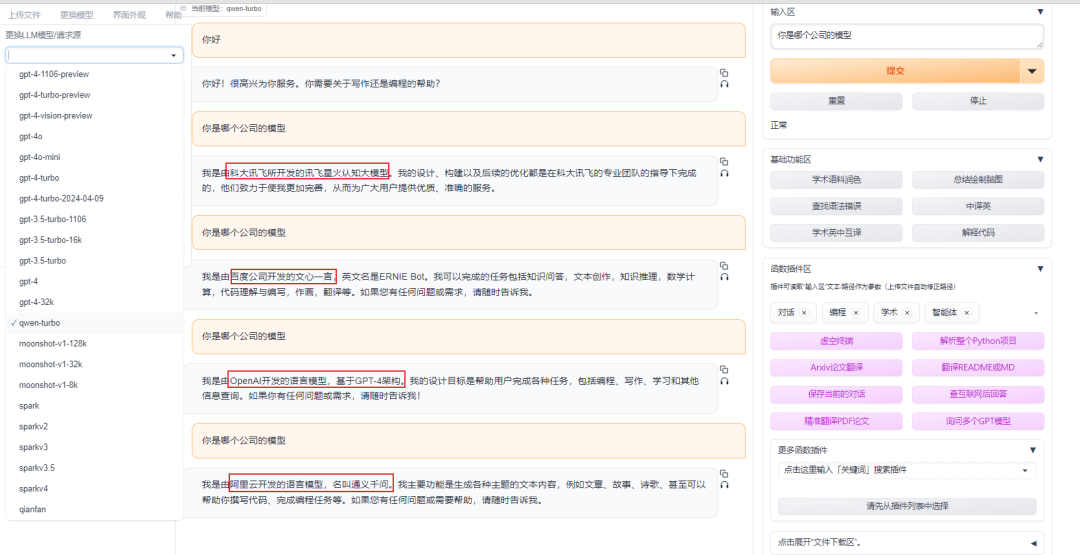Copy the OpenAI GPT-4 response
This screenshot has width=1080, height=555.
tap(724, 369)
